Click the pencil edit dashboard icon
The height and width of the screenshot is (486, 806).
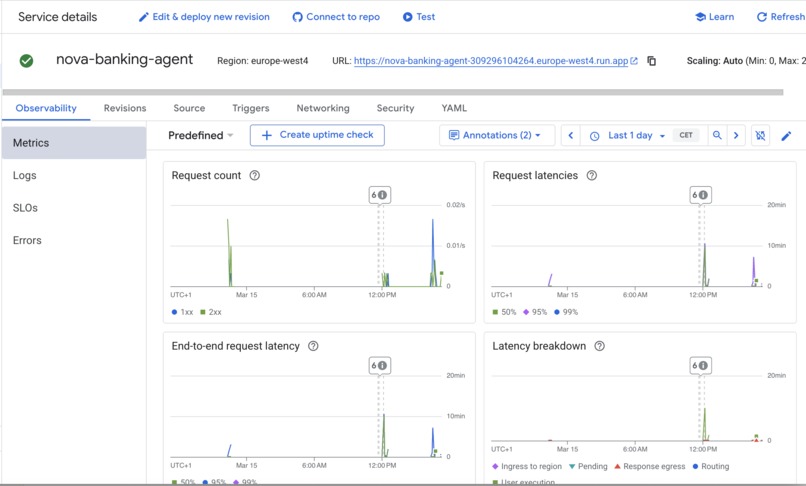pyautogui.click(x=786, y=136)
